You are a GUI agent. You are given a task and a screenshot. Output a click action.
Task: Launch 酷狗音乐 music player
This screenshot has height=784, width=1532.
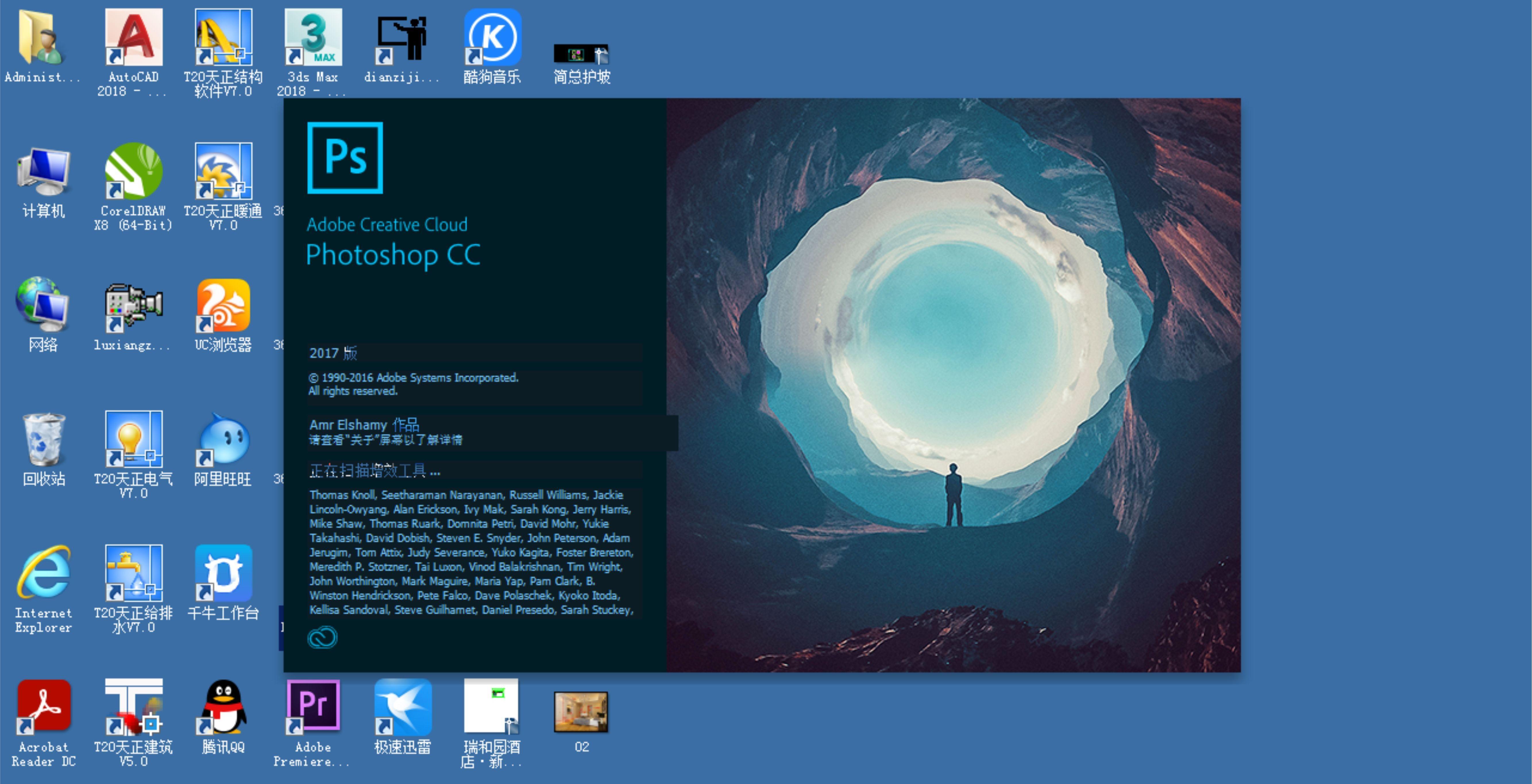pyautogui.click(x=492, y=37)
